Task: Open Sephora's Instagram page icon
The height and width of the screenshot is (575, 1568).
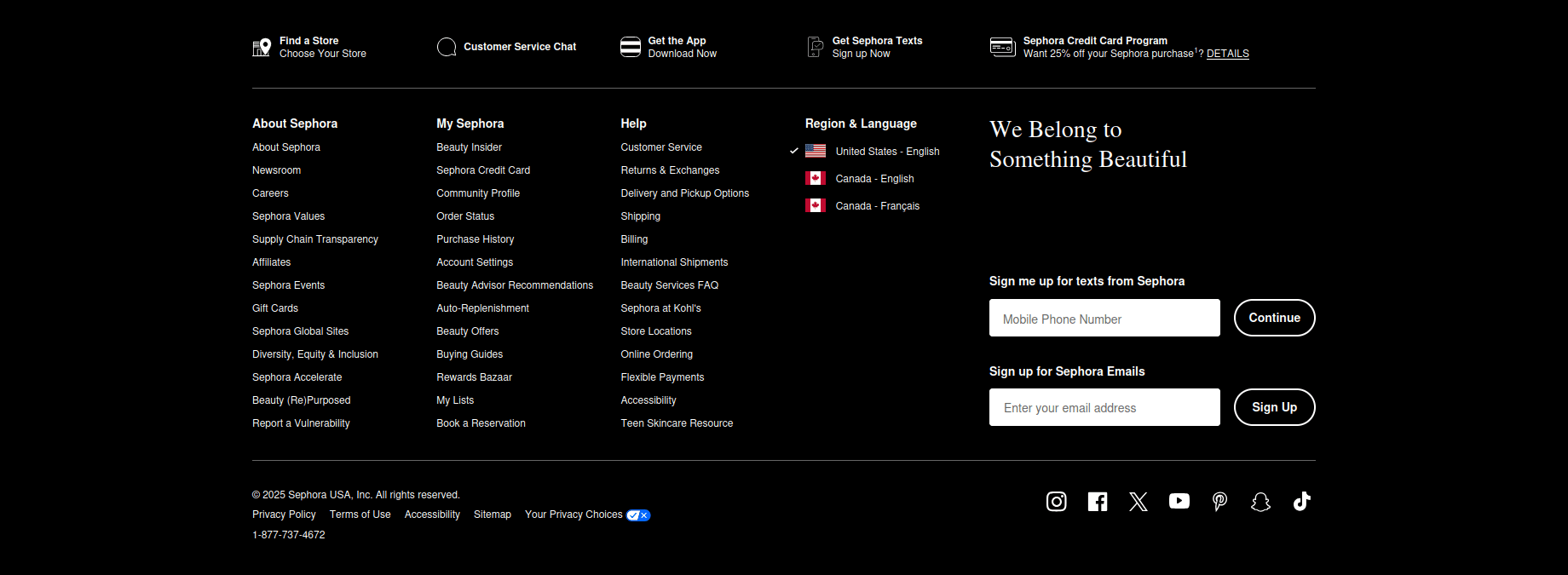Action: click(1056, 502)
